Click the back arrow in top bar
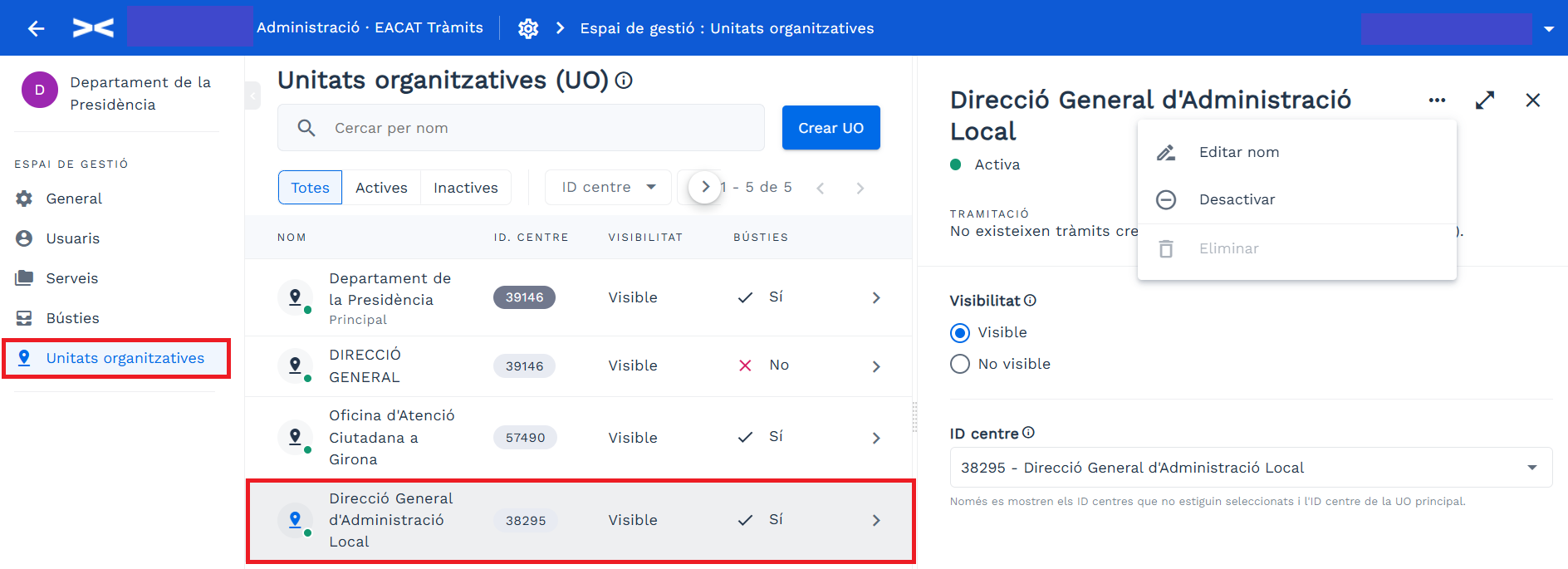The height and width of the screenshot is (569, 1568). [x=36, y=28]
